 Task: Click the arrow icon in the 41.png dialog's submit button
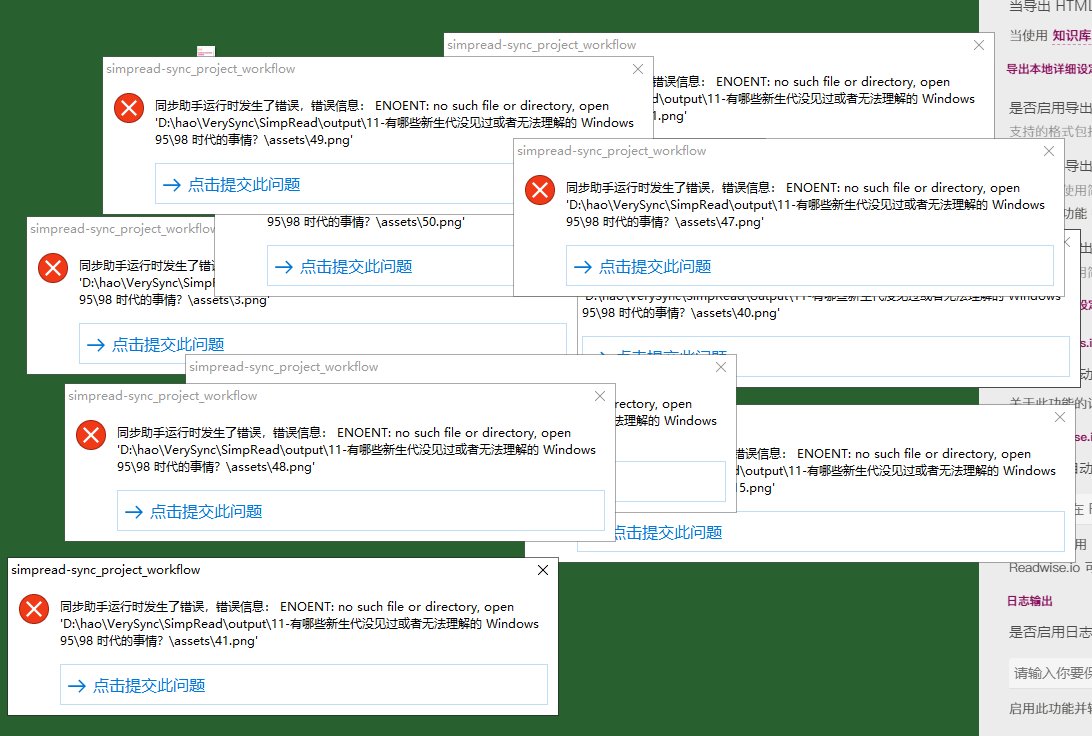pos(77,686)
